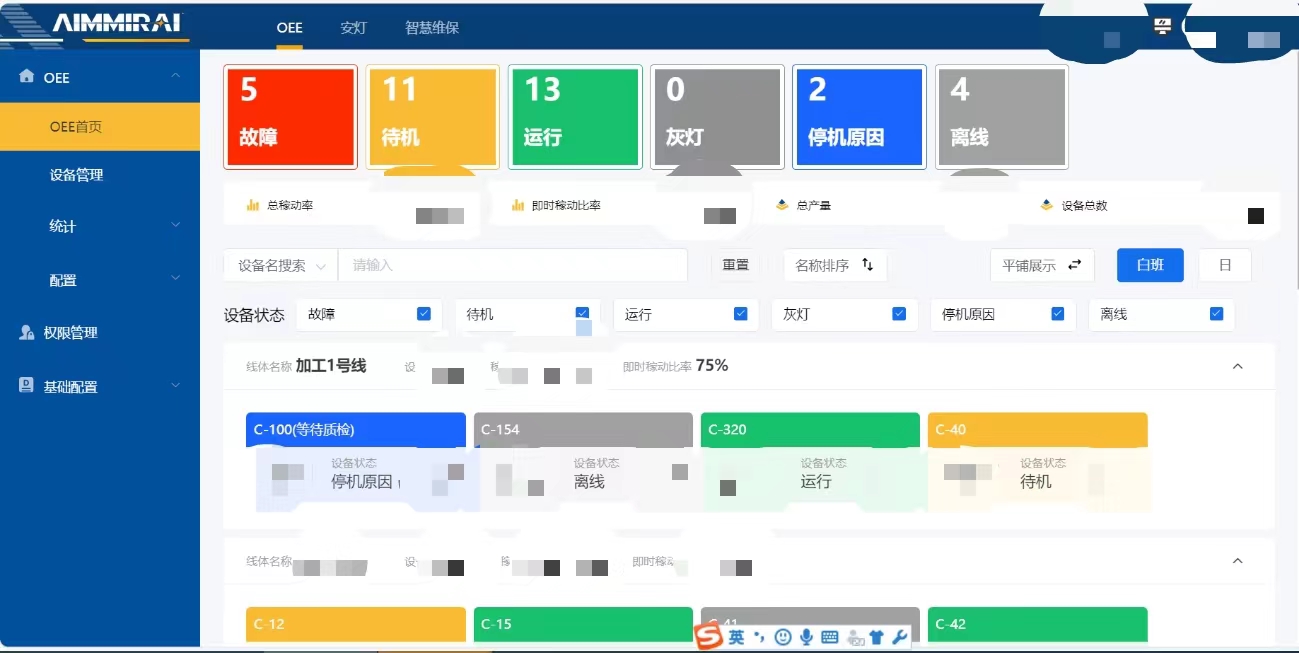1299x653 pixels.
Task: Click the sort arrows icon beside 名称排序
Action: (x=868, y=265)
